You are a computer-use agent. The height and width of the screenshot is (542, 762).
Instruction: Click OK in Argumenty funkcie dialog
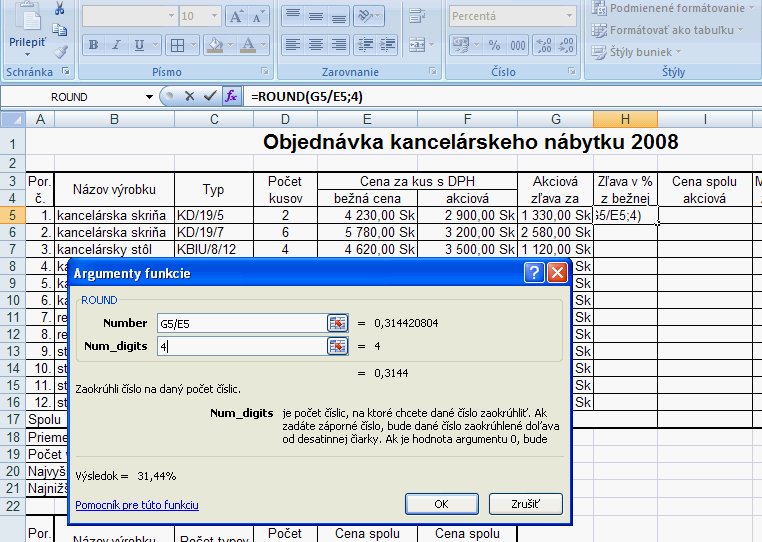[x=441, y=504]
